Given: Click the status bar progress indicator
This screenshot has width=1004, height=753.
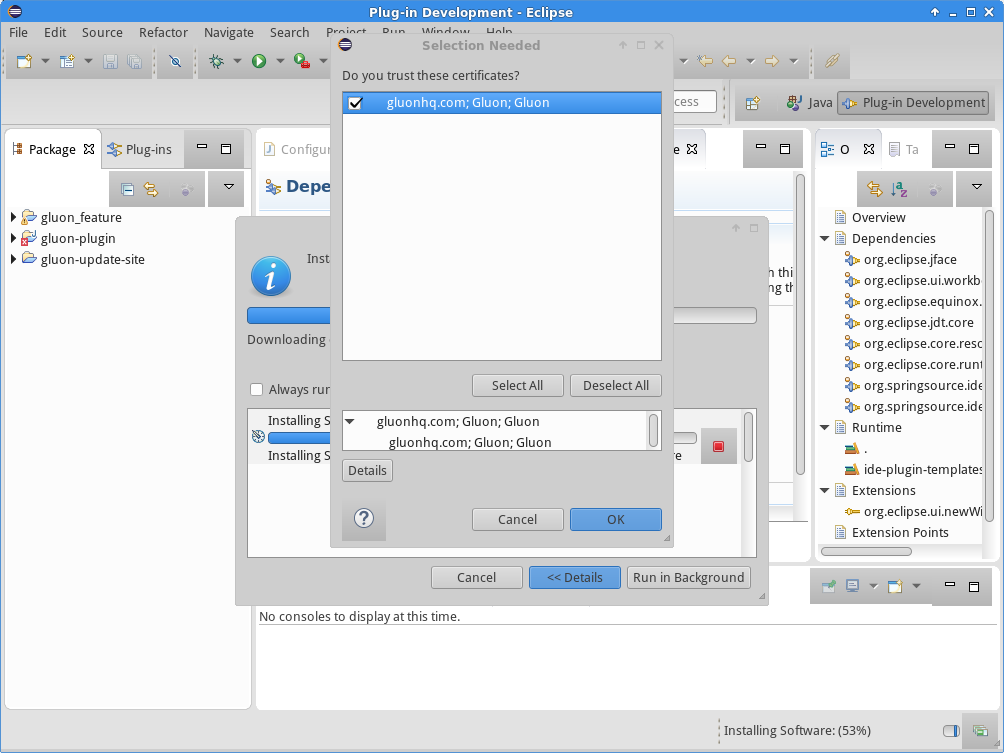Looking at the screenshot, I should [950, 731].
